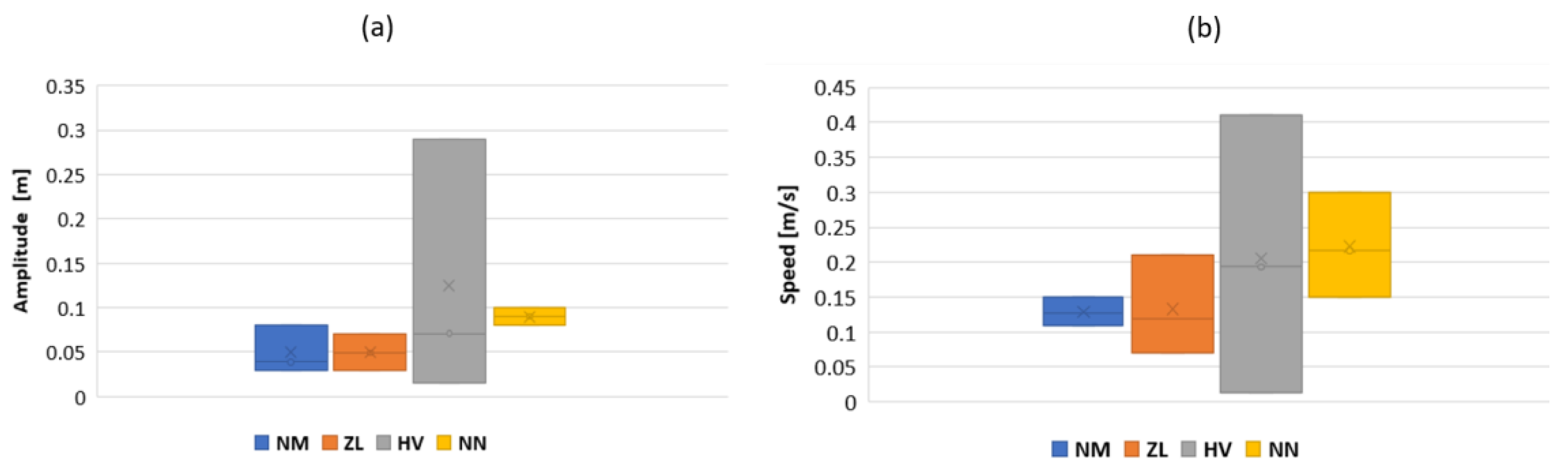Click the yellow NN legend swatch in the Speed chart
The width and height of the screenshot is (1568, 472).
(1254, 449)
